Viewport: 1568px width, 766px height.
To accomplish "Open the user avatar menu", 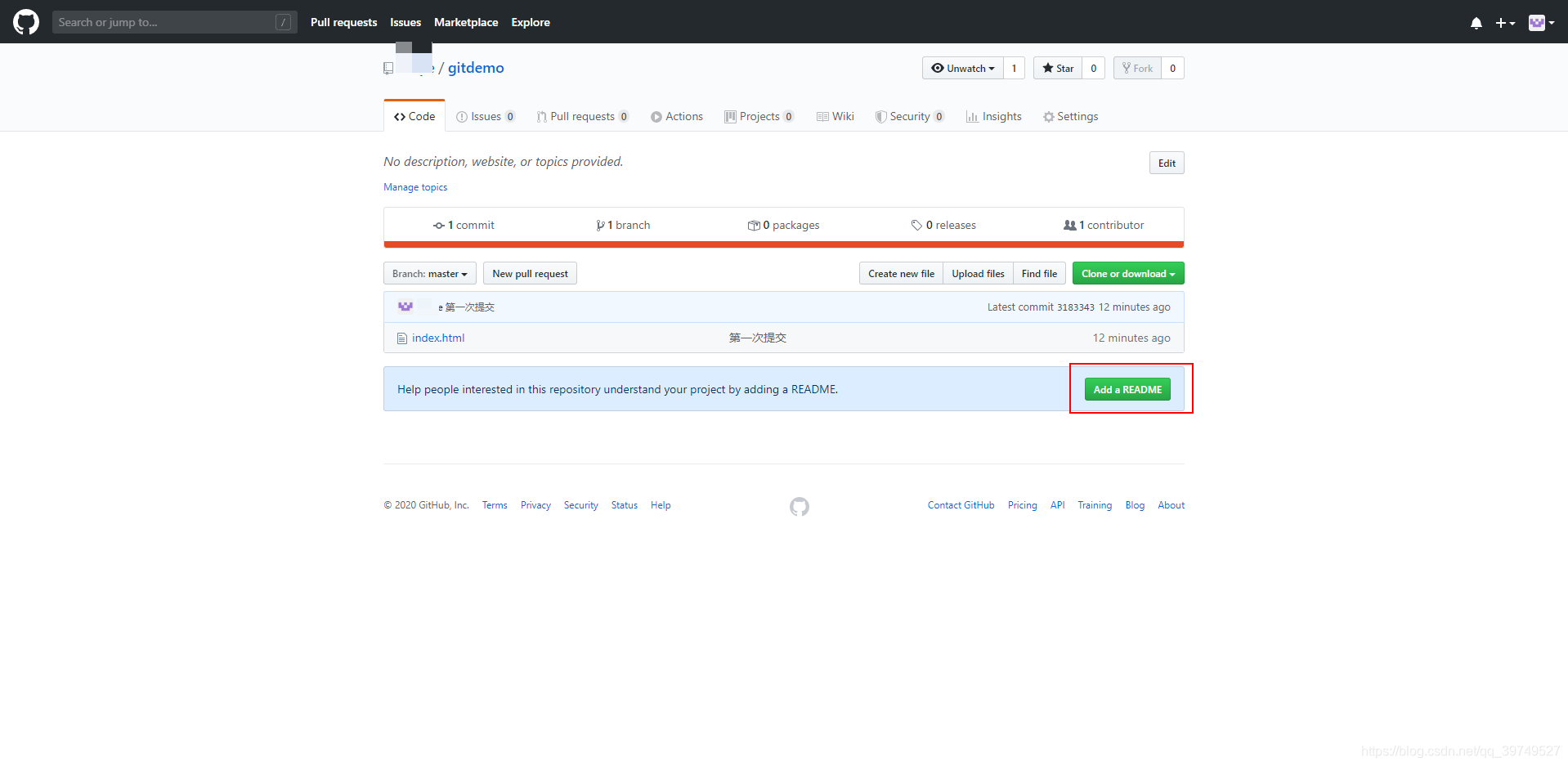I will [1541, 23].
